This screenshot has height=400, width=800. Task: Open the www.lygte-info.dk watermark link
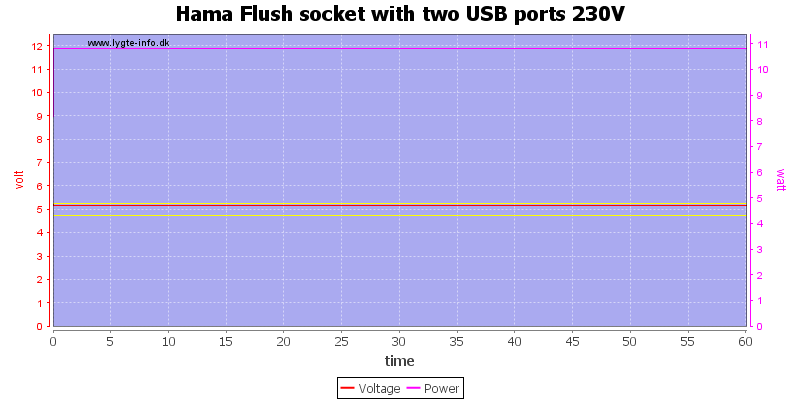(128, 43)
